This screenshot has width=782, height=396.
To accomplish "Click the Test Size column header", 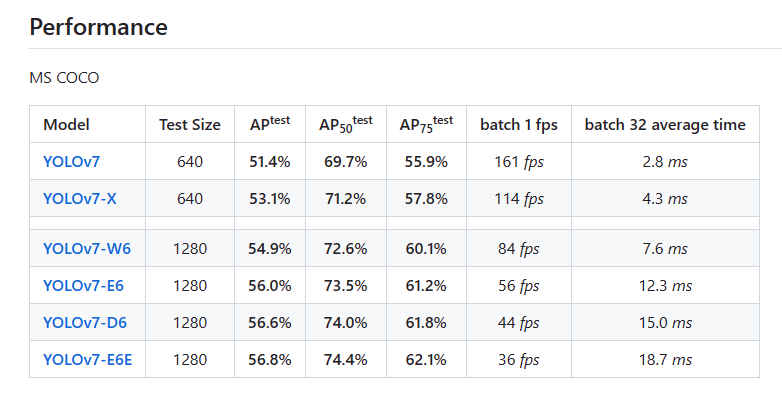I will [190, 125].
